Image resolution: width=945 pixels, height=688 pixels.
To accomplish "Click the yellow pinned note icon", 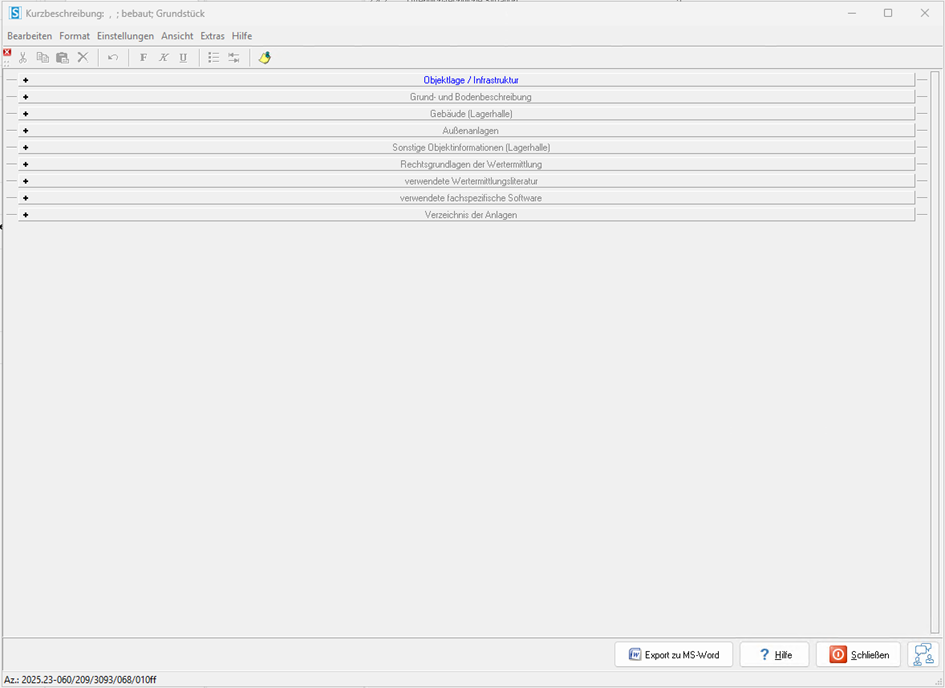I will tap(264, 58).
